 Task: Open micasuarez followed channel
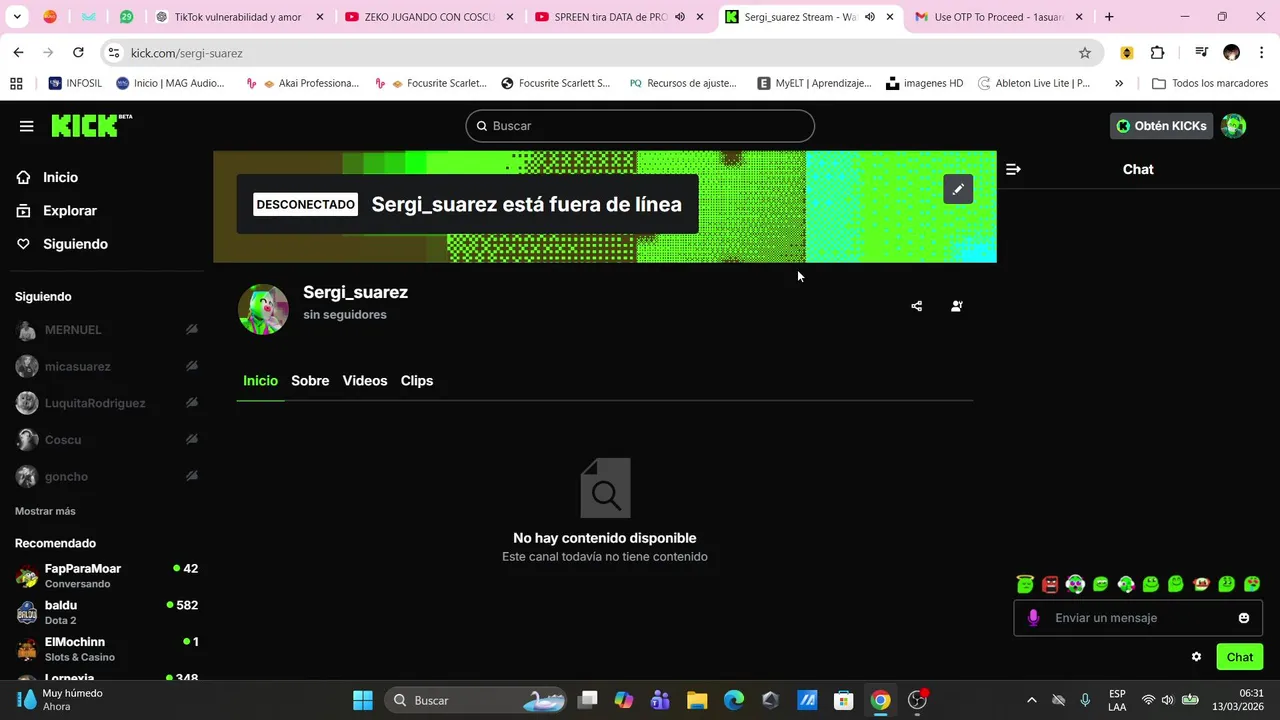pos(106,367)
